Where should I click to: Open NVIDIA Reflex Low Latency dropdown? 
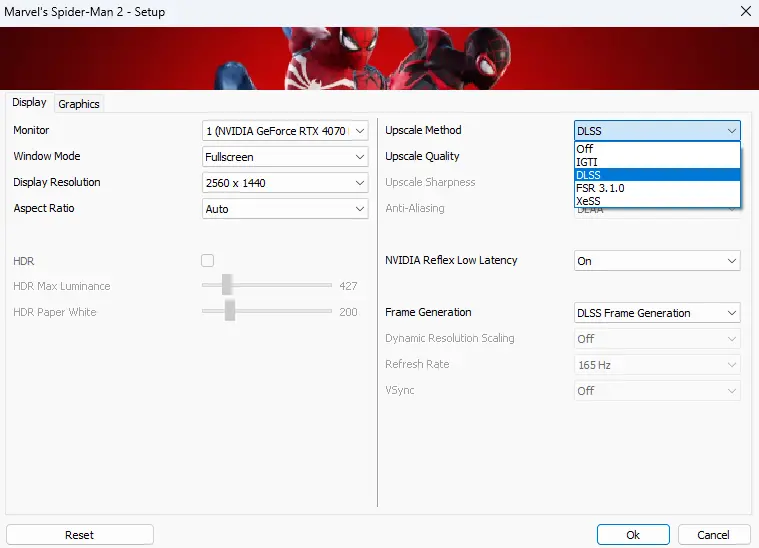point(657,261)
